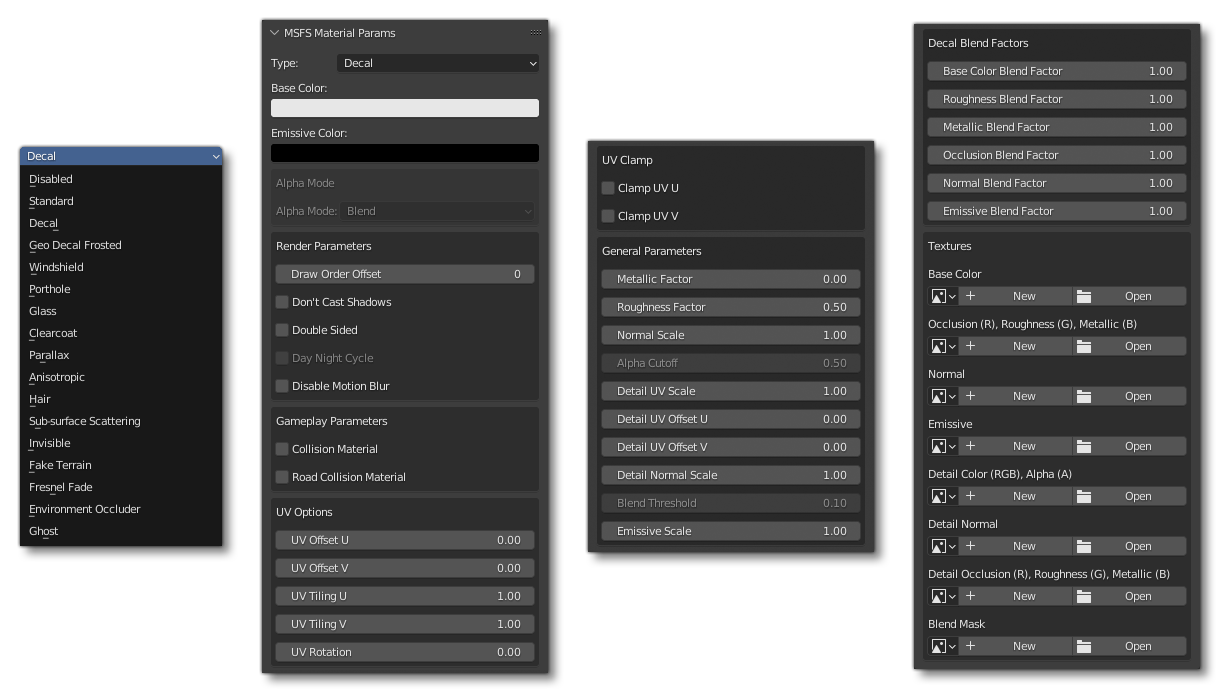The width and height of the screenshot is (1220, 693).
Task: Enable the Double Sided checkbox
Action: click(x=282, y=330)
